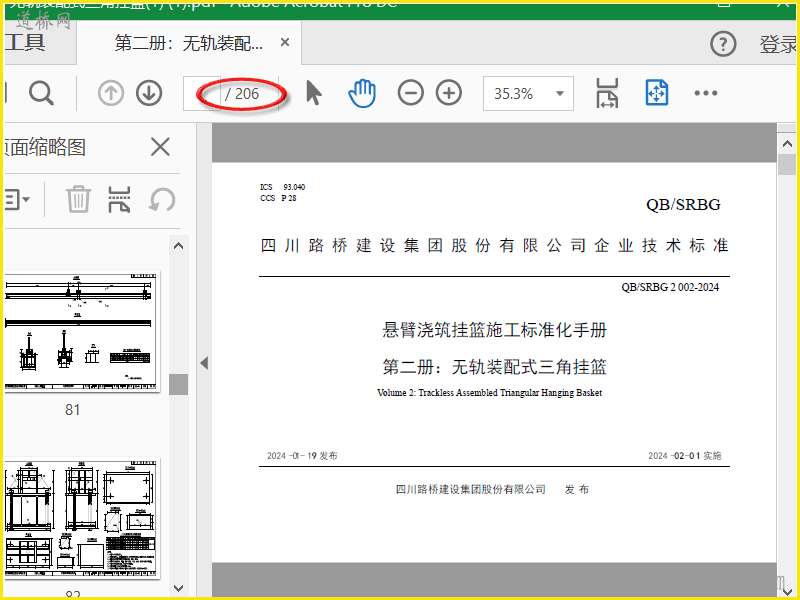
Task: Go to the previous page
Action: [x=111, y=93]
